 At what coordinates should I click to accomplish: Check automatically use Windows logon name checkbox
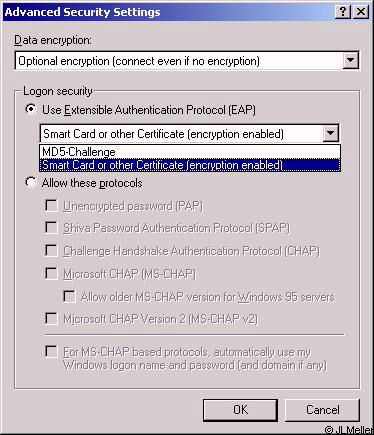51,352
